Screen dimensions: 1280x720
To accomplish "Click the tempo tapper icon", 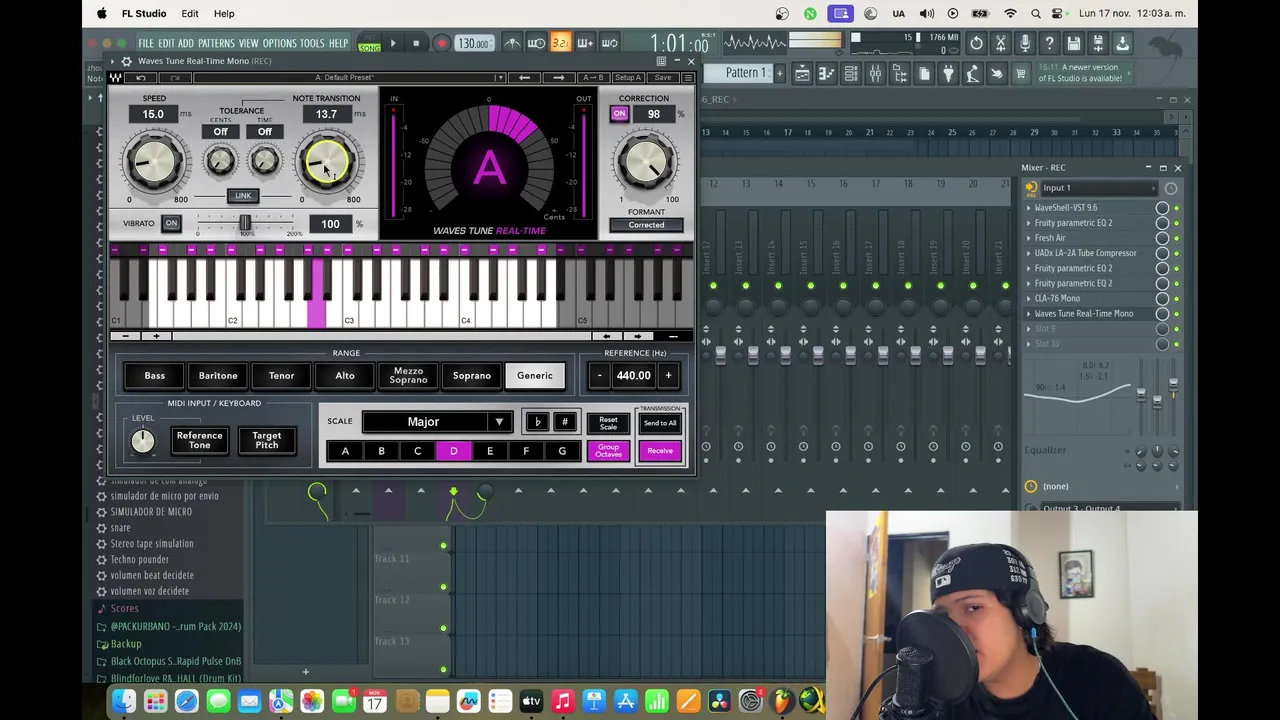I will [x=972, y=73].
